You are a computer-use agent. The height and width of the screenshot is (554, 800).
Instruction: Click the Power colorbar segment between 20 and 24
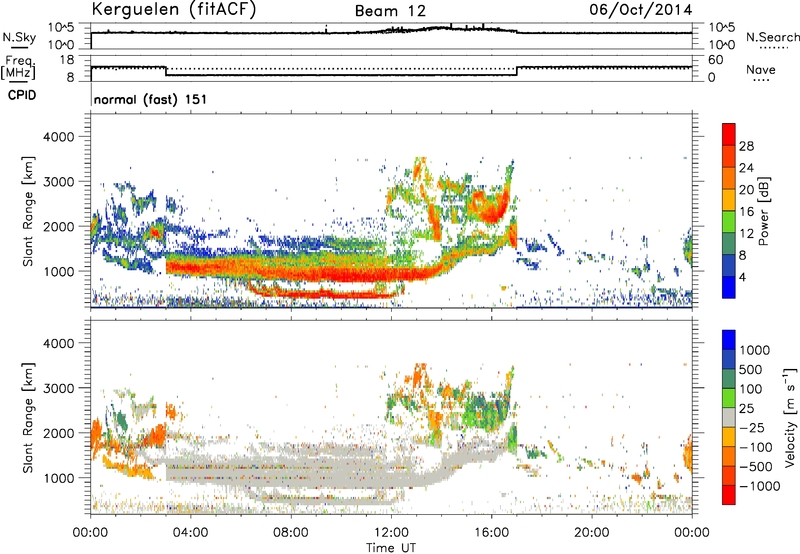729,178
